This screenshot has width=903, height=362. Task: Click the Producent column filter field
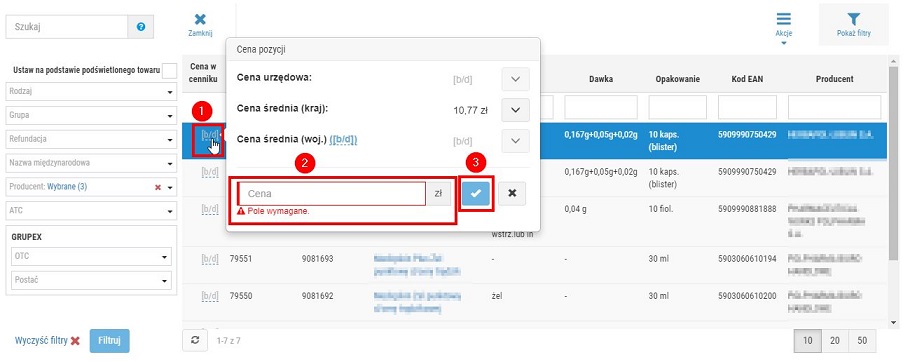[834, 107]
